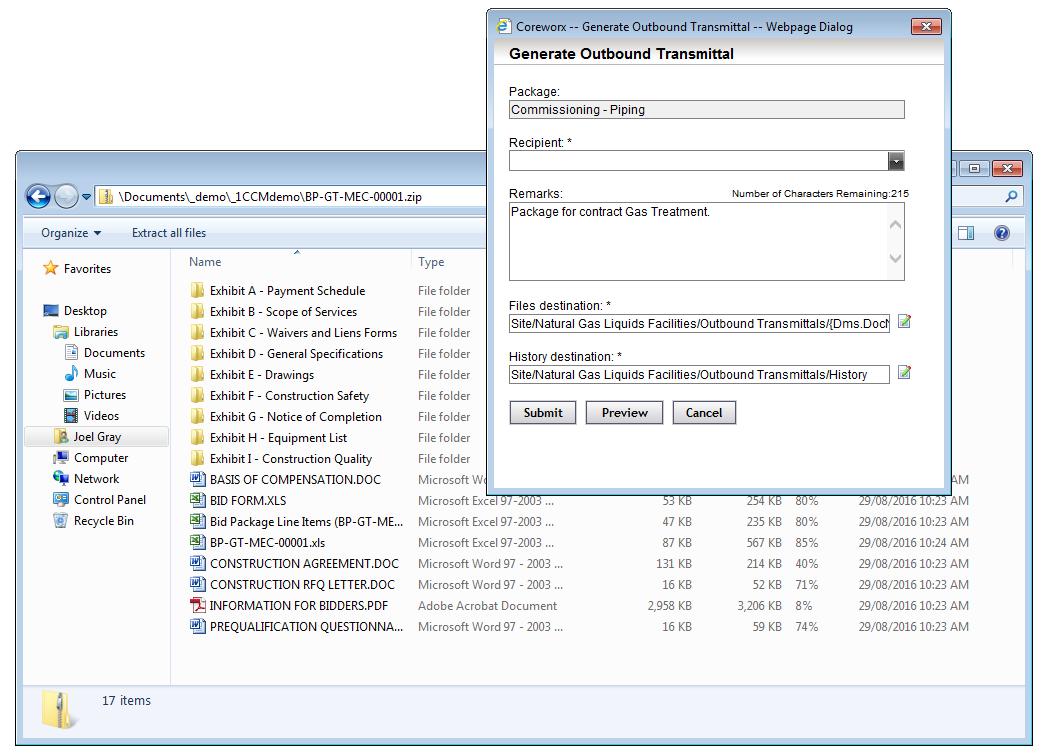Open the Recipient dropdown arrow
This screenshot has width=1044, height=754.
tap(896, 161)
